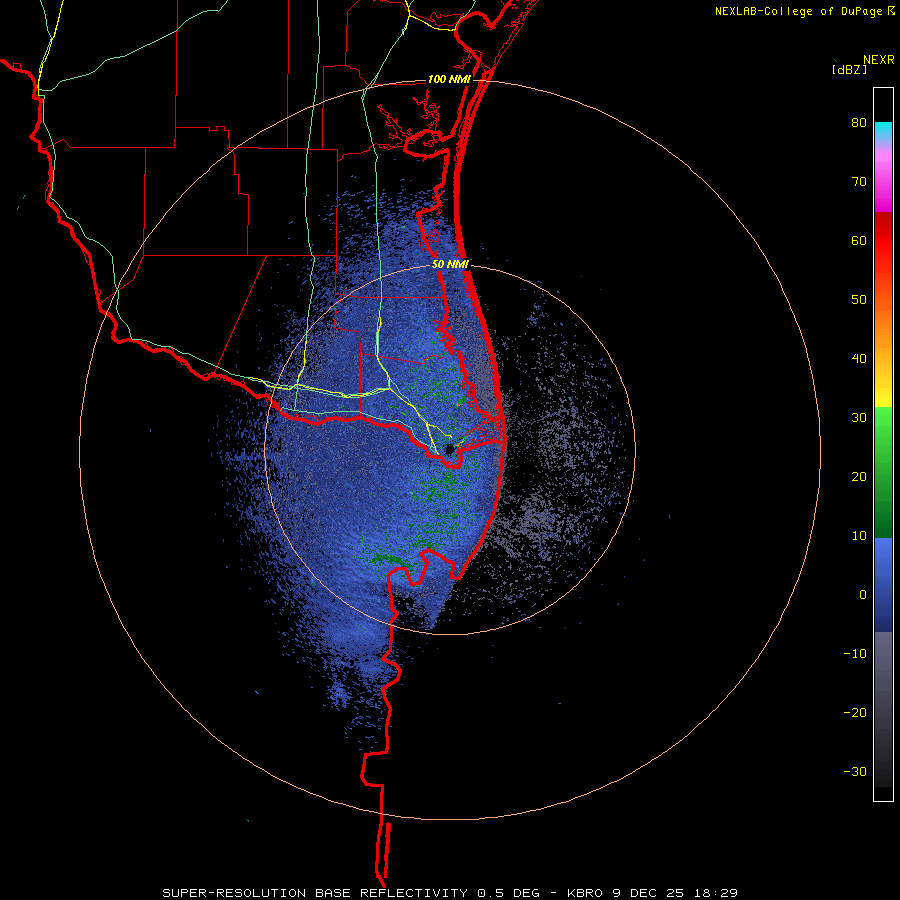Click the 20 value on dBZ scale
Image resolution: width=900 pixels, height=900 pixels.
(x=859, y=477)
